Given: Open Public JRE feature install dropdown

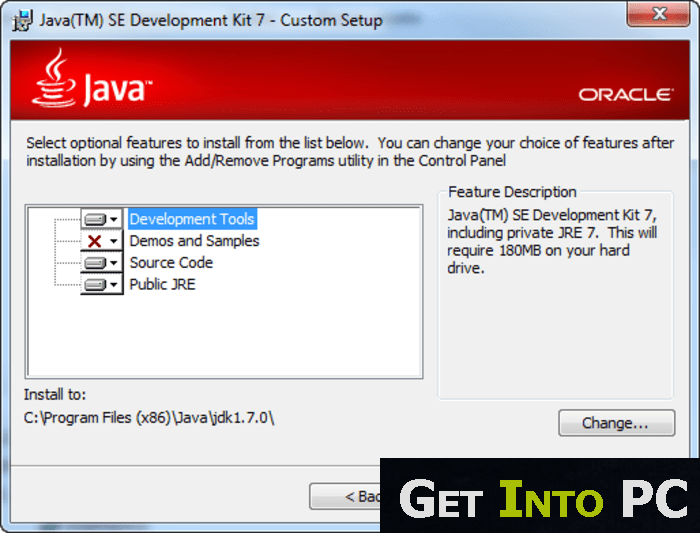Looking at the screenshot, I should 102,284.
